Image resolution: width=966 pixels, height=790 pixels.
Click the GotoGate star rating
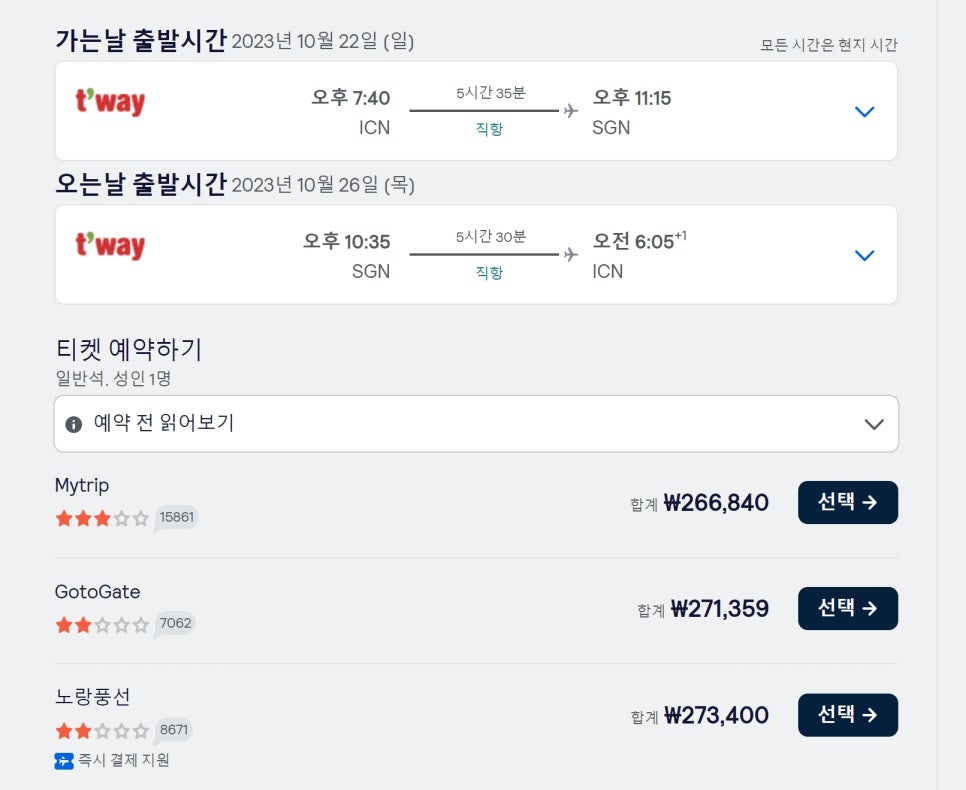(x=102, y=625)
